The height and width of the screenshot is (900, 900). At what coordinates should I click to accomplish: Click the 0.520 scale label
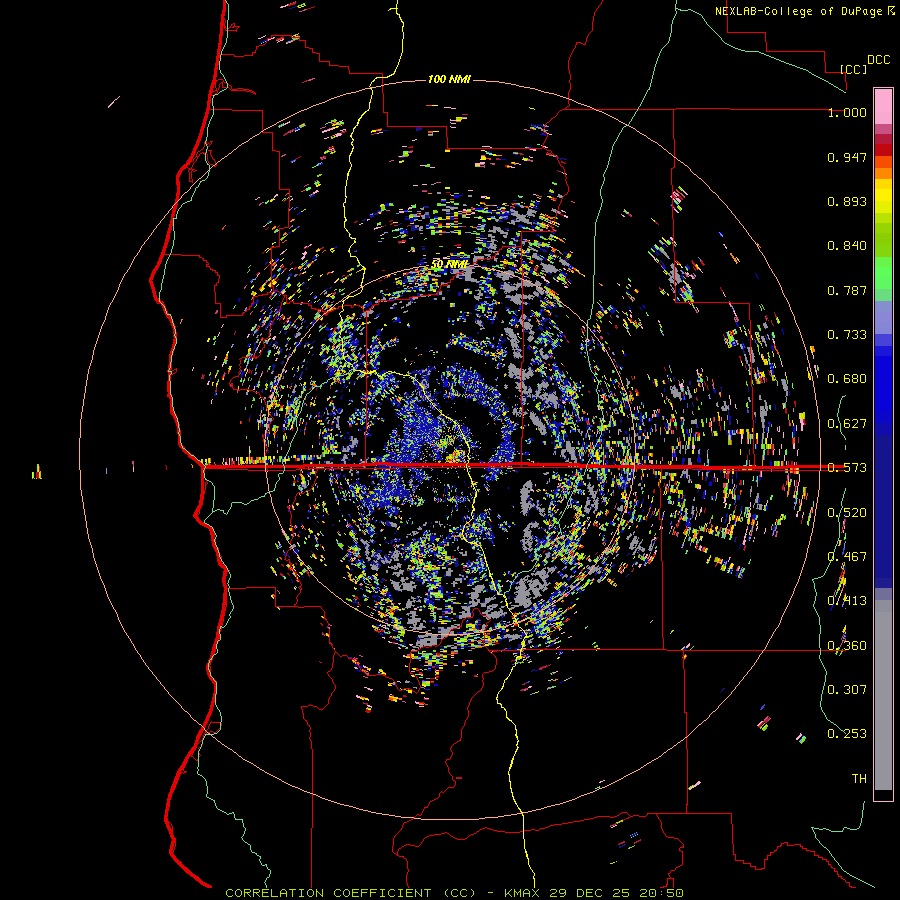point(847,513)
